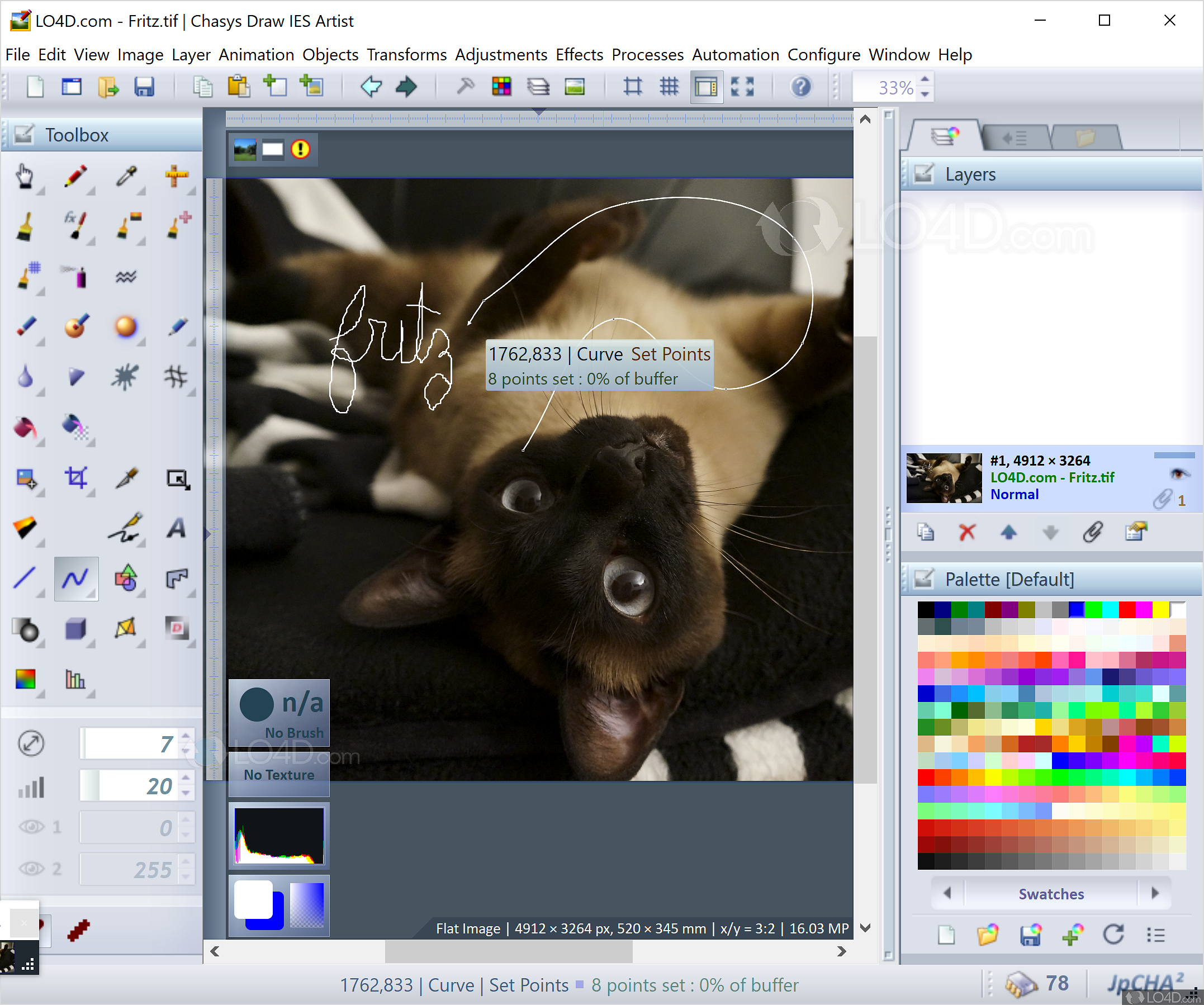Increase zoom with 33% spinner up arrow

pyautogui.click(x=925, y=80)
